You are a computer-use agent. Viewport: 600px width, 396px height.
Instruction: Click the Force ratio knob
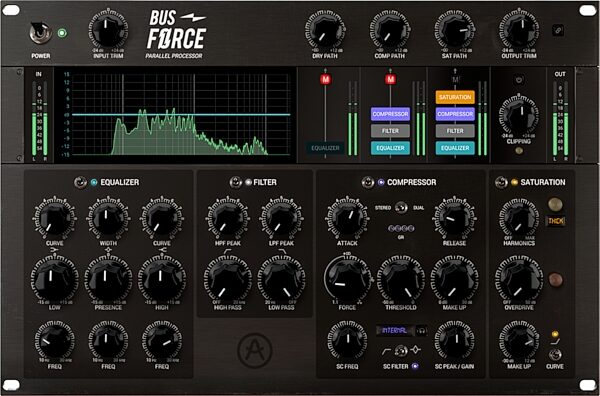(347, 279)
